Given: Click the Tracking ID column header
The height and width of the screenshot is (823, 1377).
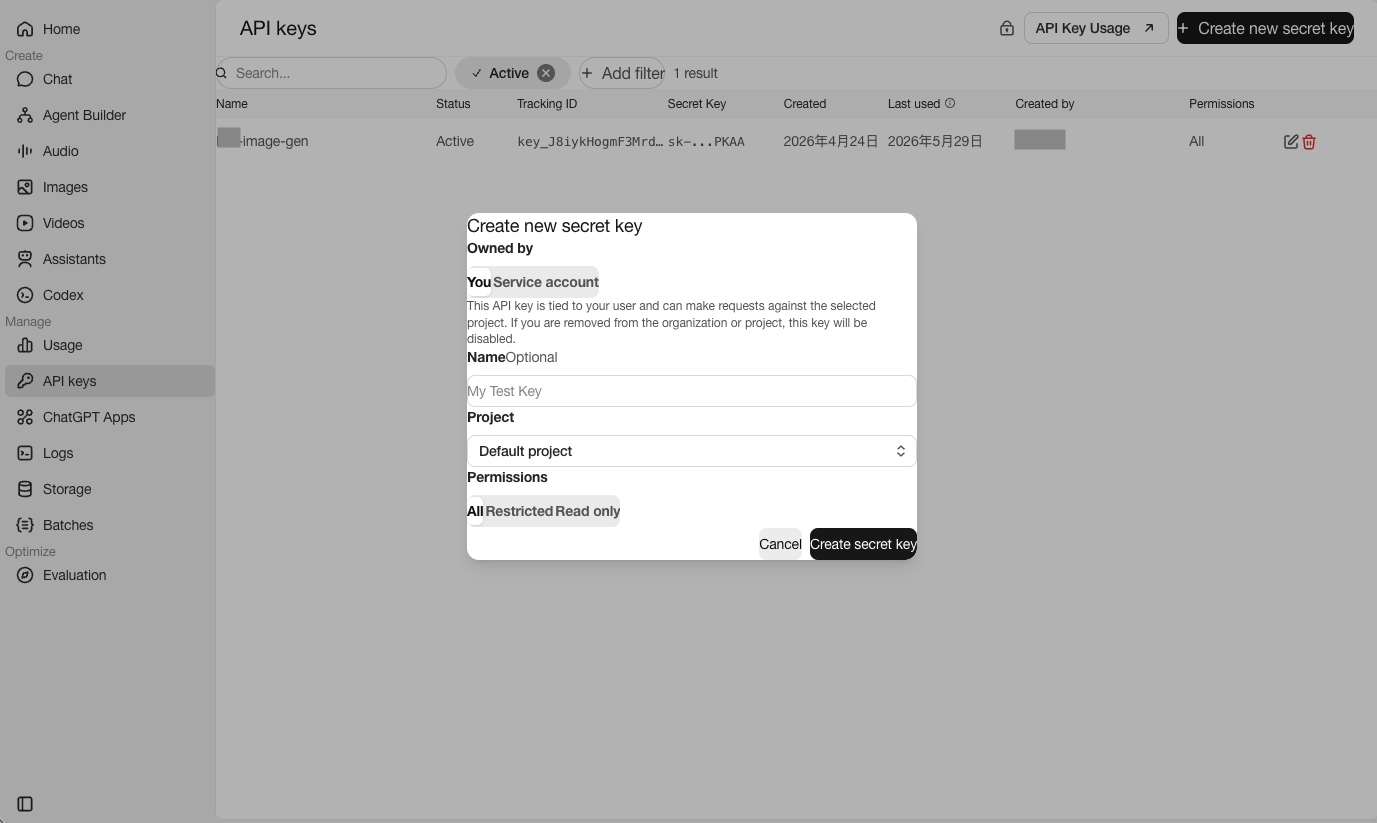Looking at the screenshot, I should coord(547,103).
